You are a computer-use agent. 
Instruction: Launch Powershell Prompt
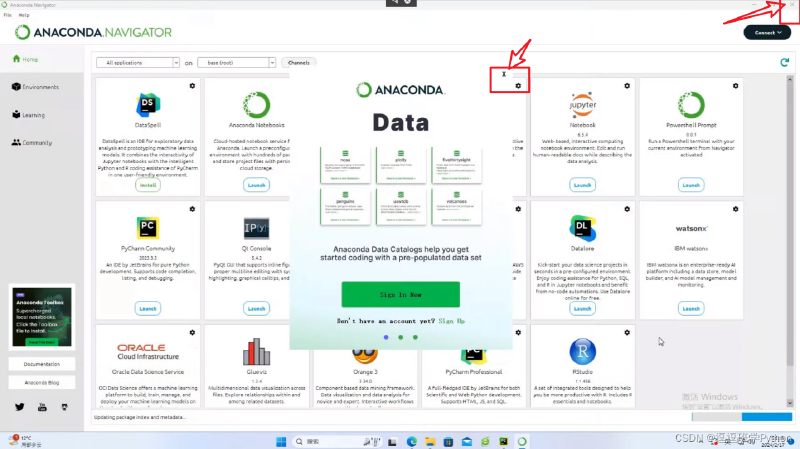(x=691, y=185)
